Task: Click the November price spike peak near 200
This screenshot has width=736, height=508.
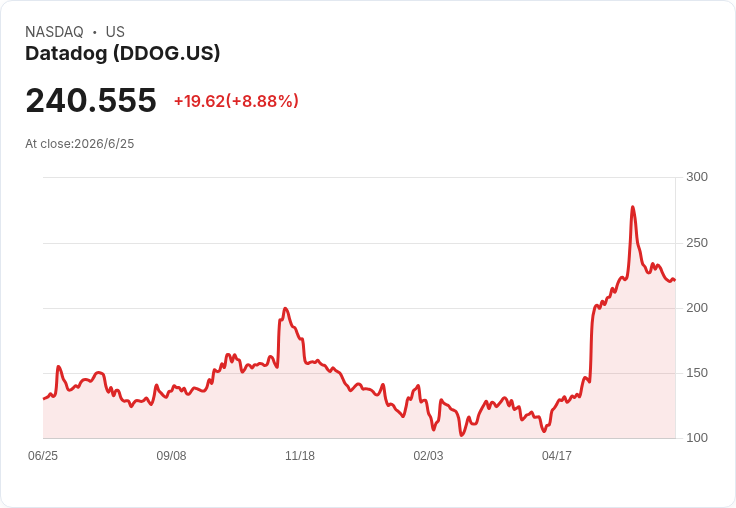Action: [x=285, y=309]
